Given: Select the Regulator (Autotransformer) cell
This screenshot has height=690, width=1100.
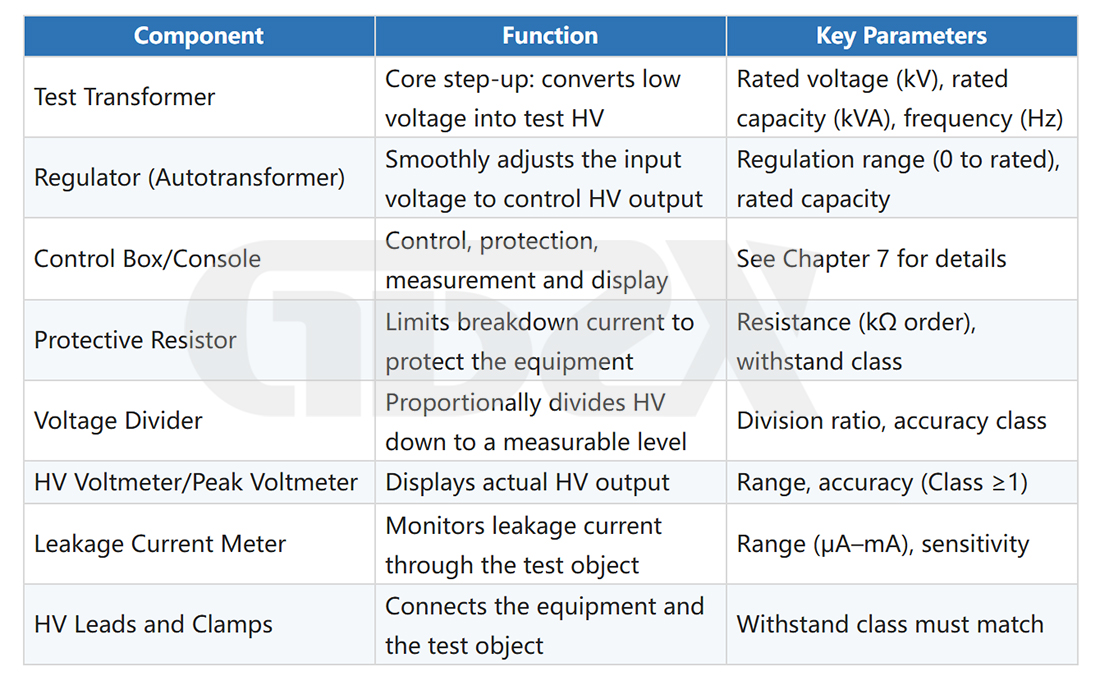Looking at the screenshot, I should click(x=199, y=177).
